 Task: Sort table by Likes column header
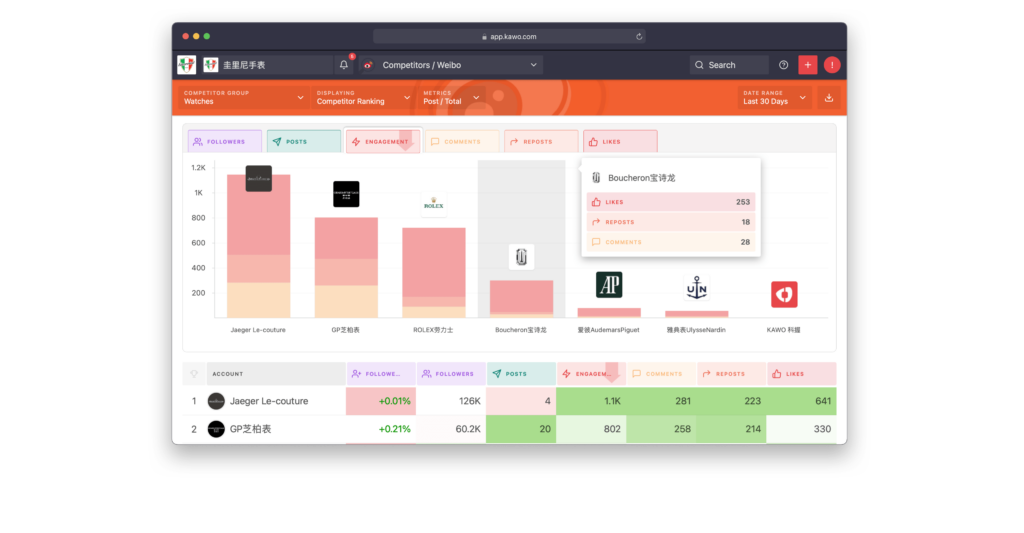(801, 374)
